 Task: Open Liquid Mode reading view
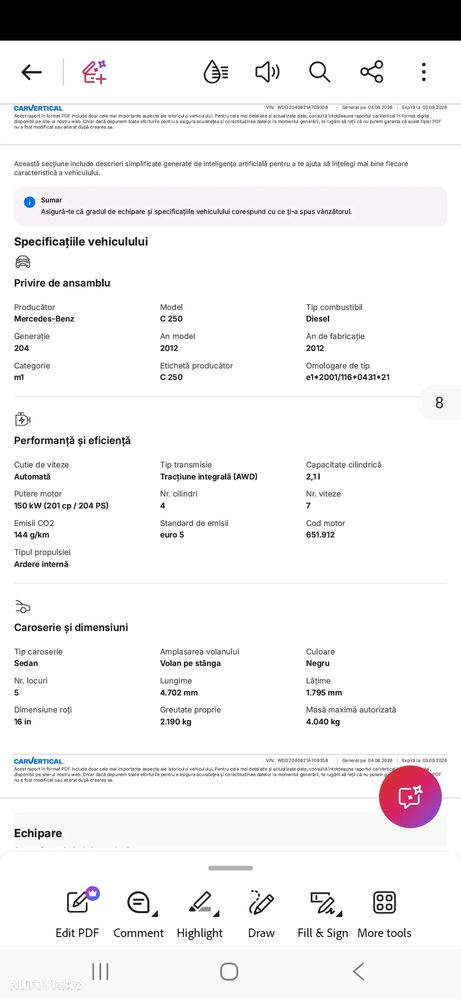point(215,72)
